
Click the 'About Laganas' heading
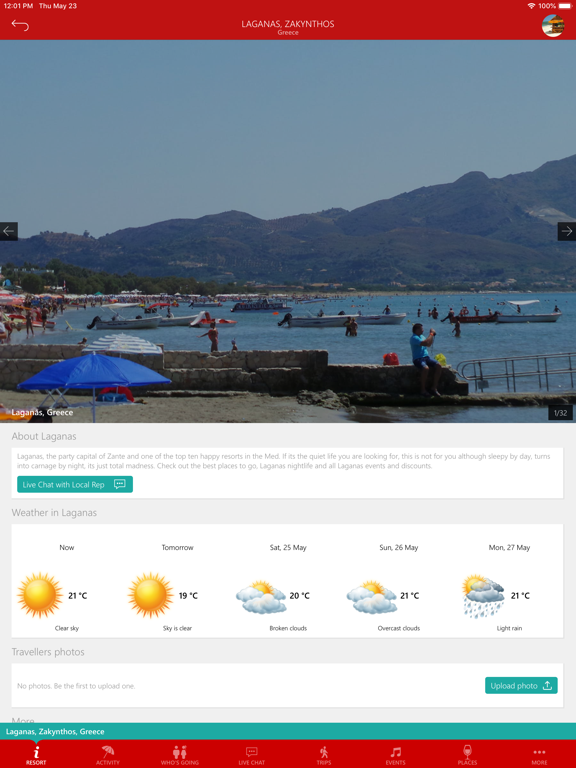point(44,436)
